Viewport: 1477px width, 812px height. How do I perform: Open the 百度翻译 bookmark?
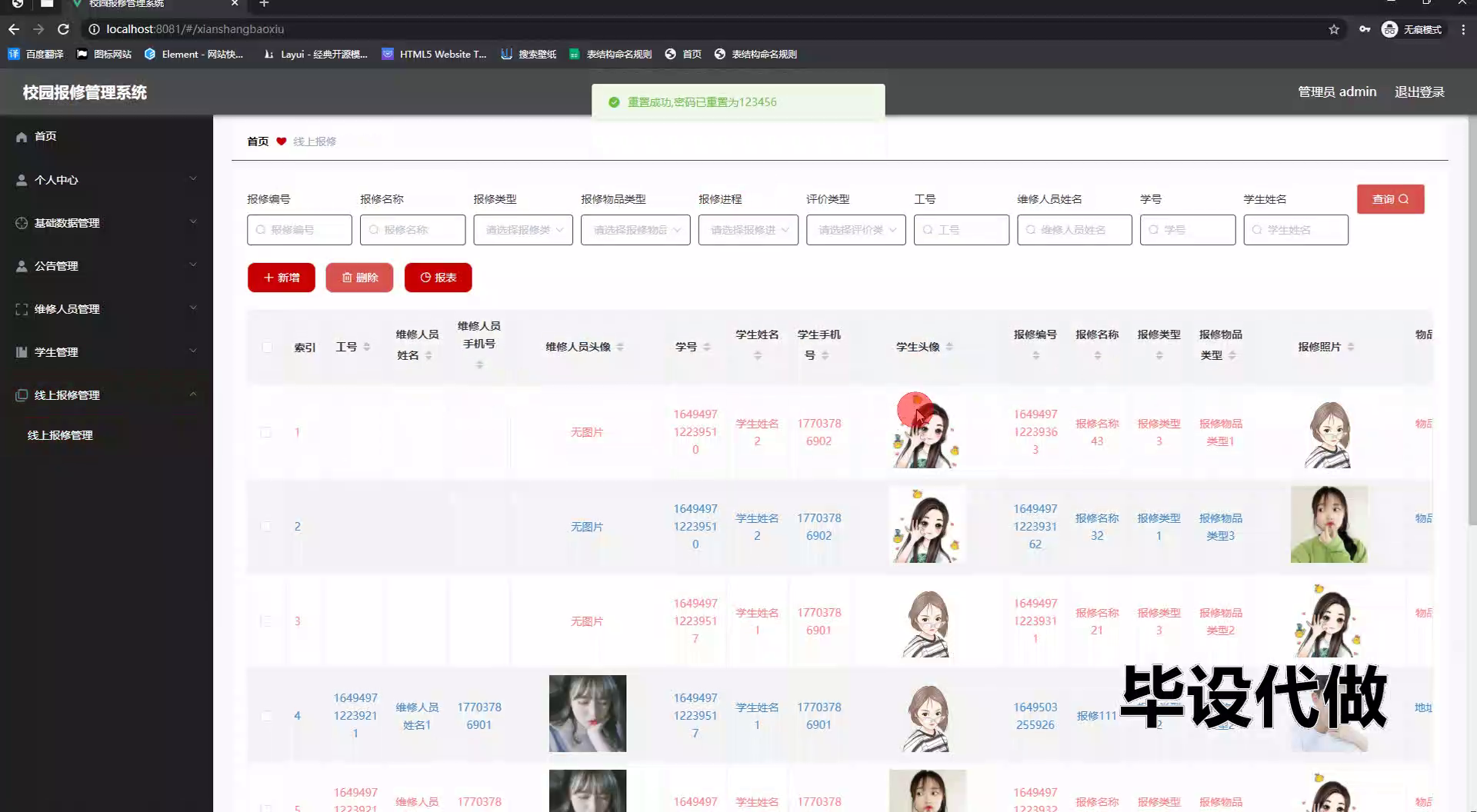[x=35, y=54]
